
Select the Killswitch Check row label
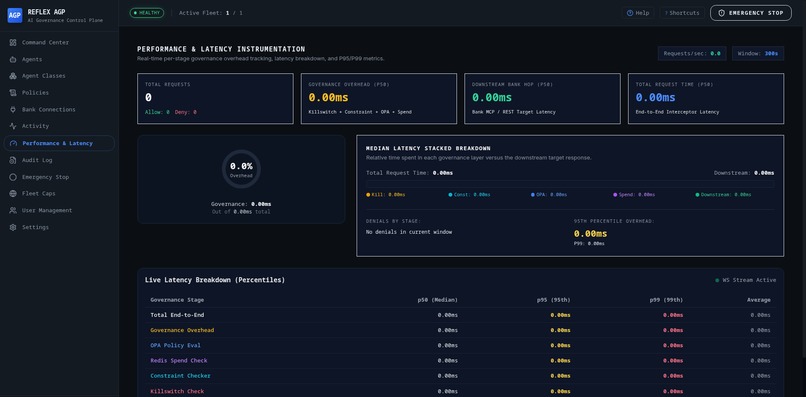tap(177, 391)
